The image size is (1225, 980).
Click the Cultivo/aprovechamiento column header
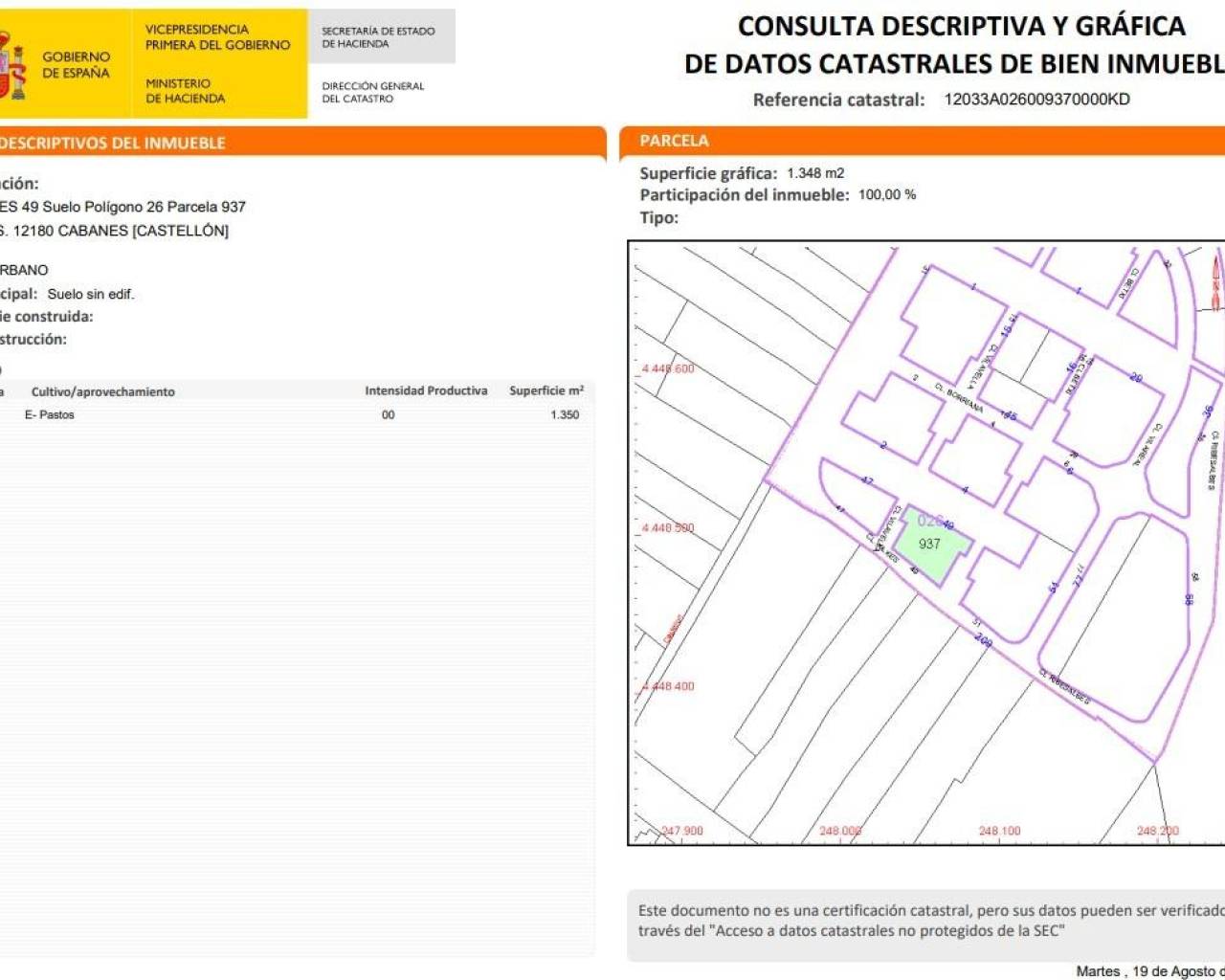coord(102,391)
